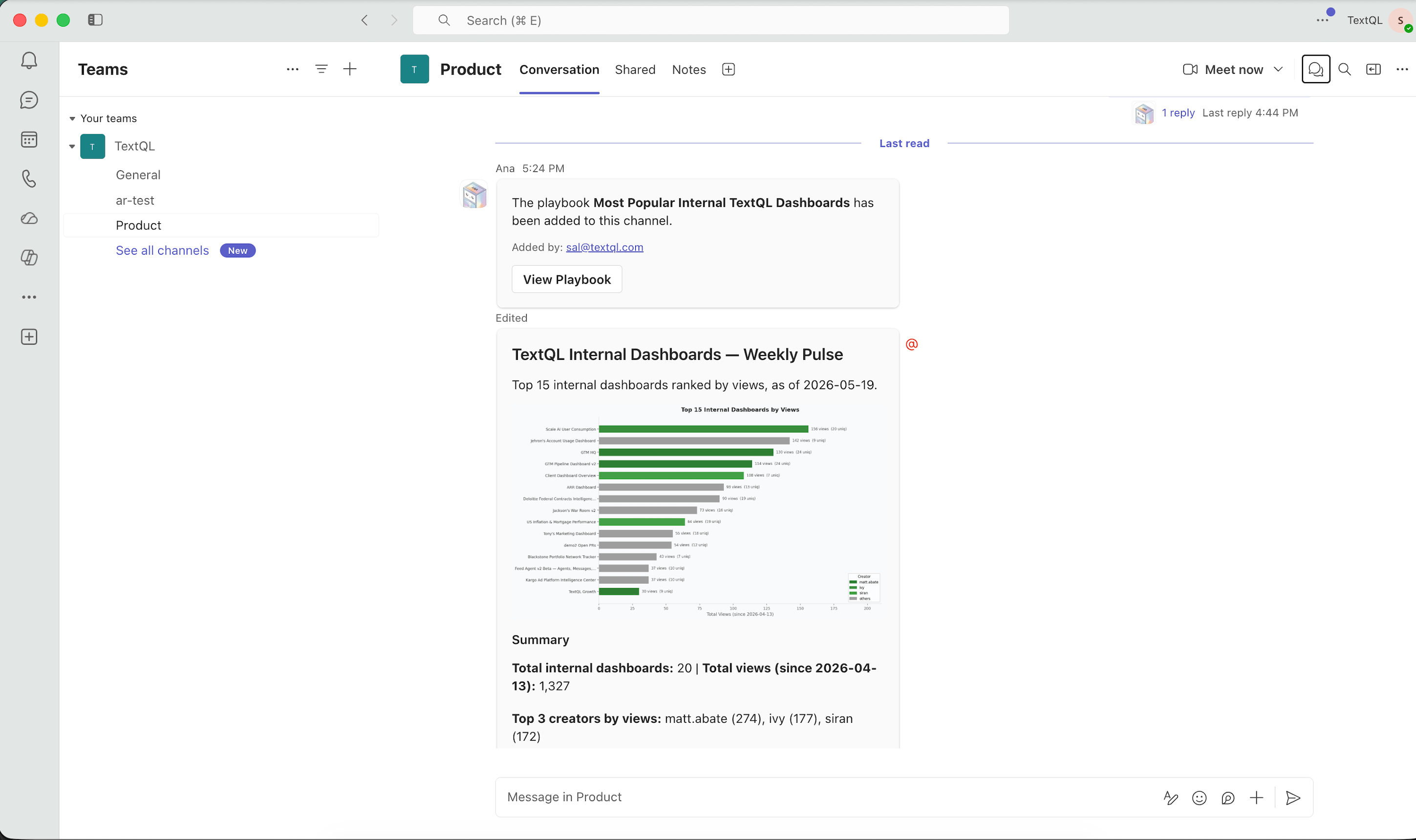
Task: Click the find in channel magnifier icon
Action: 1344,69
